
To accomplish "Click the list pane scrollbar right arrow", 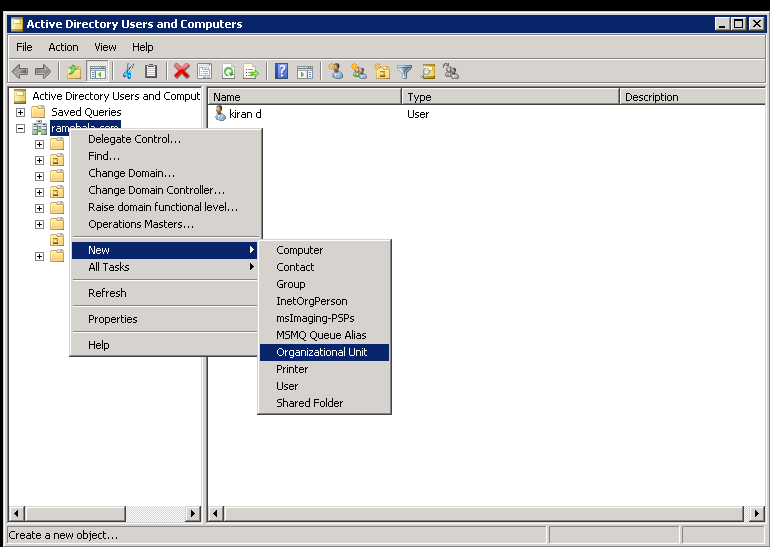I will pos(757,514).
